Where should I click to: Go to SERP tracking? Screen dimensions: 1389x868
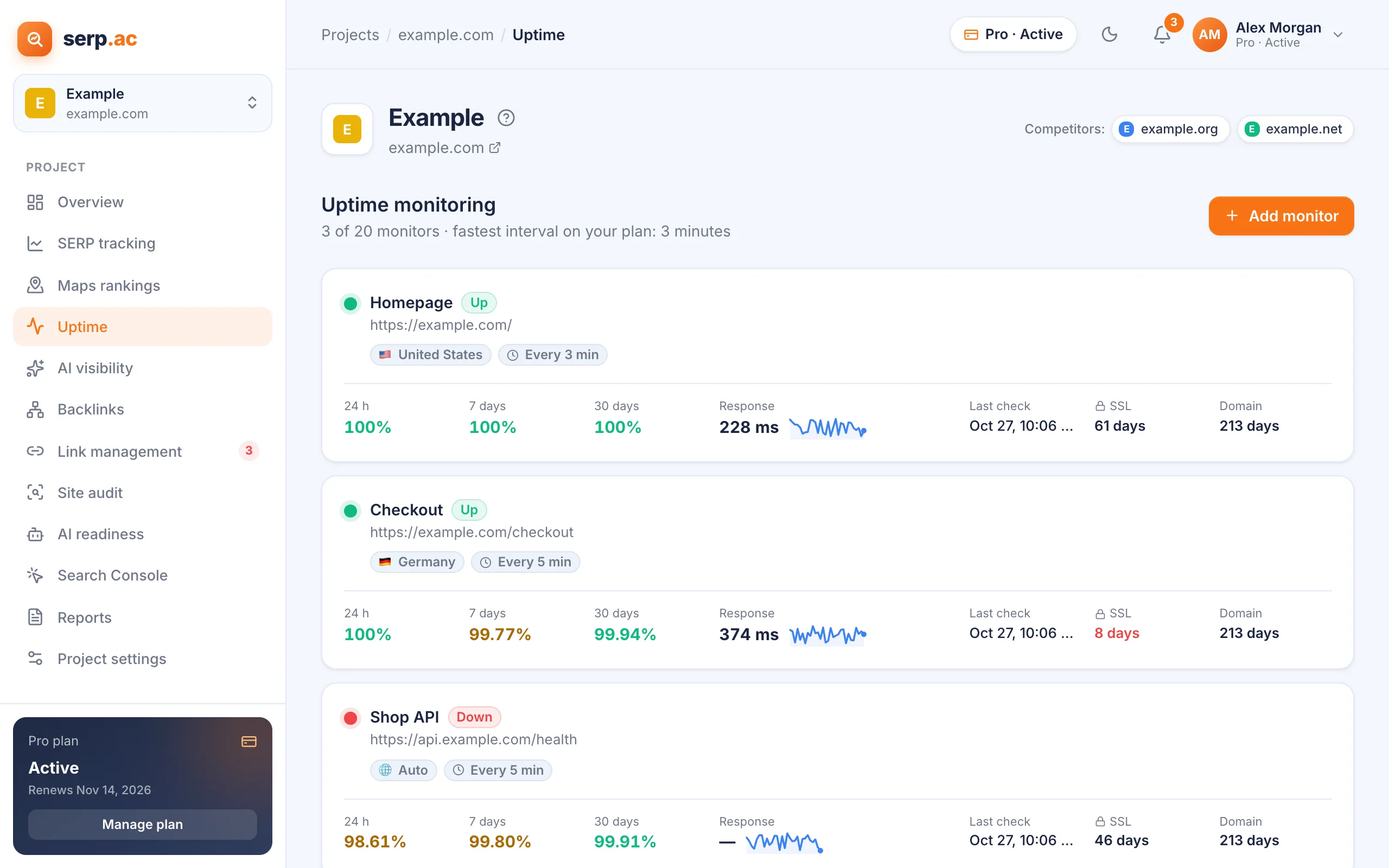coord(142,244)
